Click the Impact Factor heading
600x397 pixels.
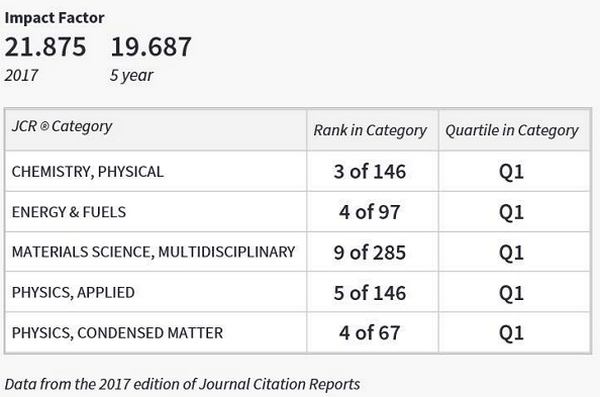click(x=54, y=18)
